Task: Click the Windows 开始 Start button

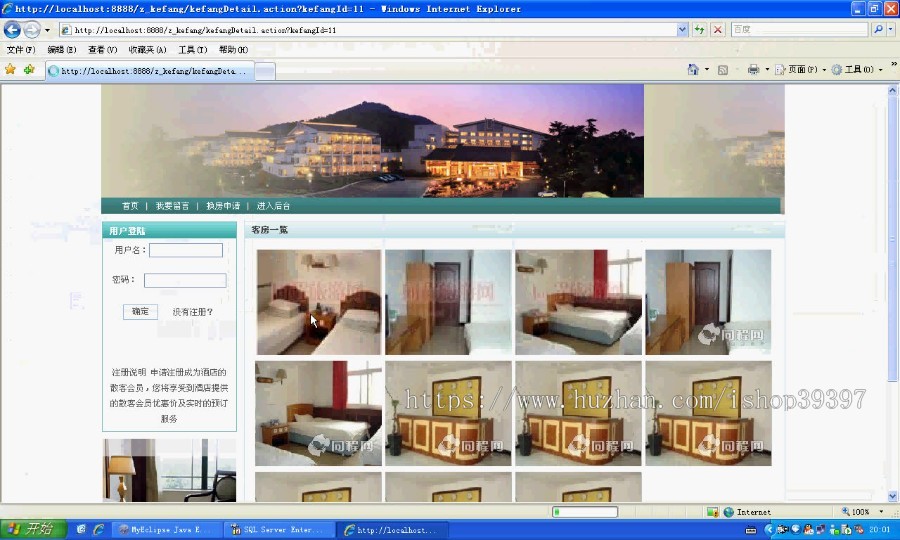Action: (33, 529)
